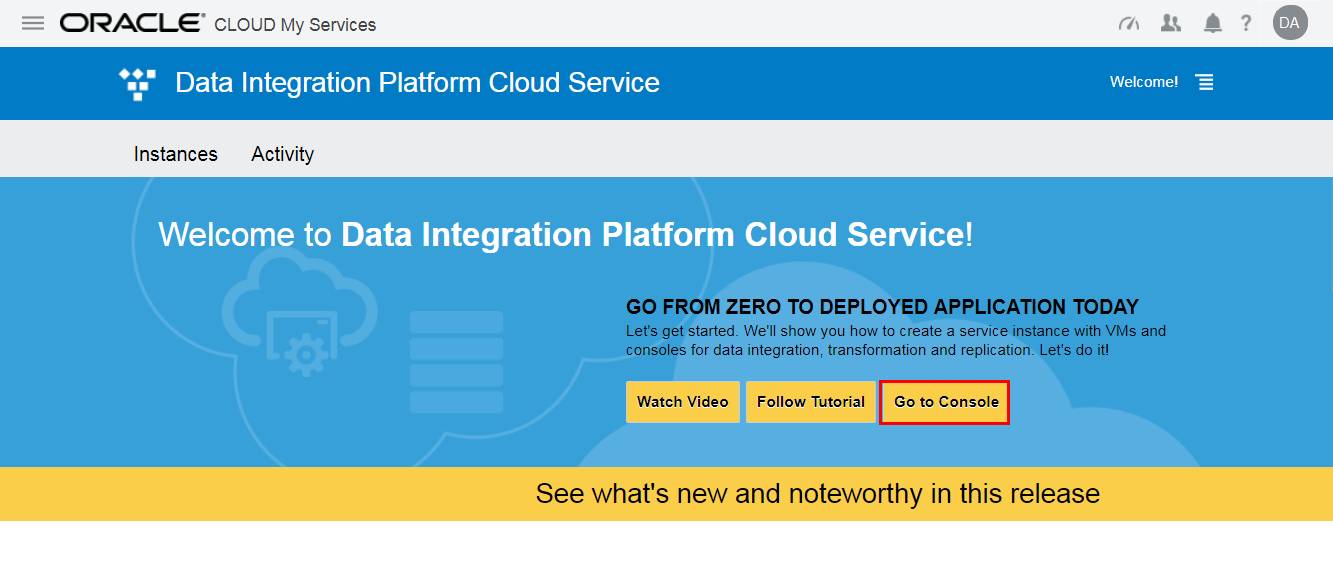Switch to the Instances tab

(176, 154)
